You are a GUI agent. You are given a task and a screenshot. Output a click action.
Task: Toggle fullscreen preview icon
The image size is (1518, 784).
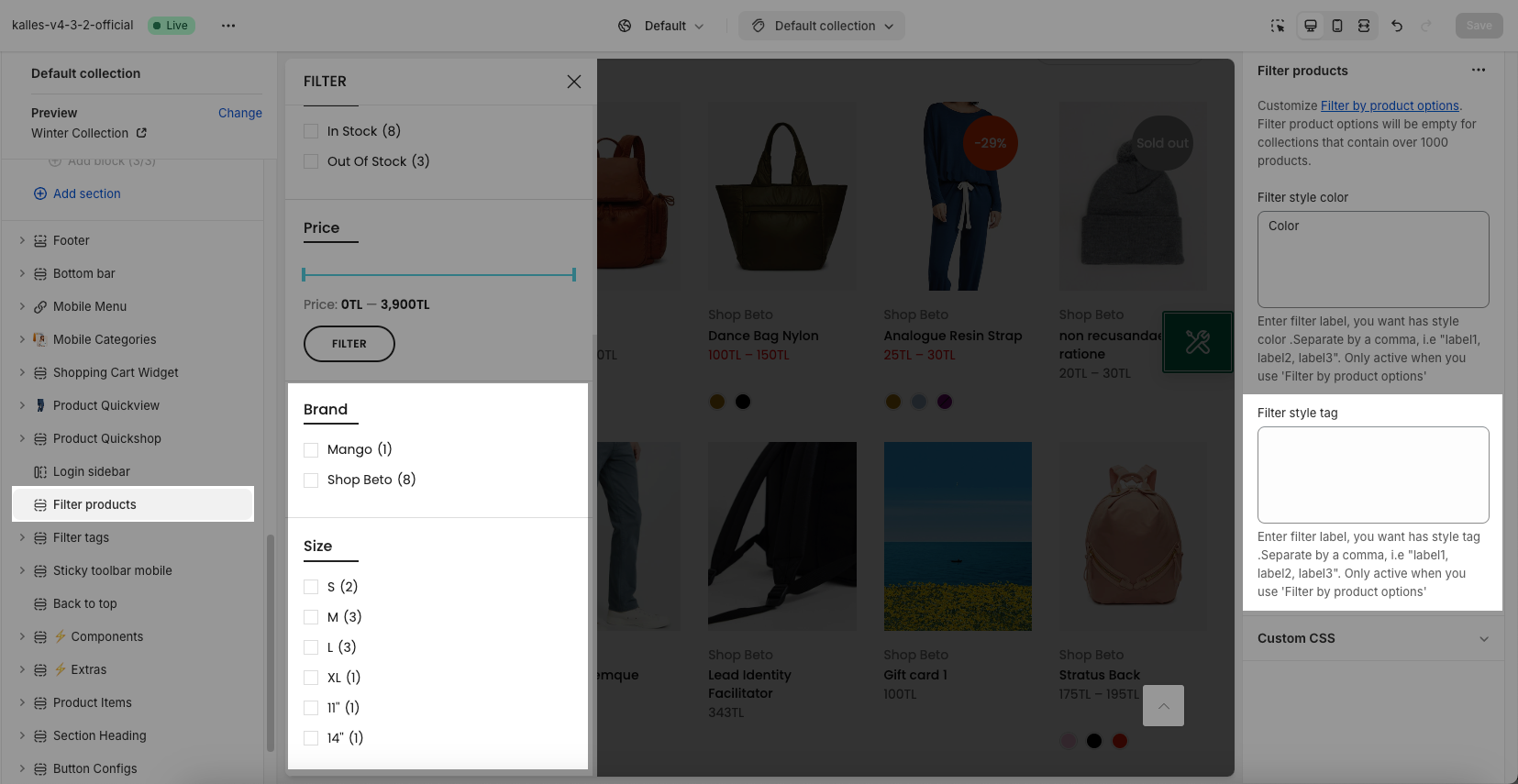(x=1364, y=26)
